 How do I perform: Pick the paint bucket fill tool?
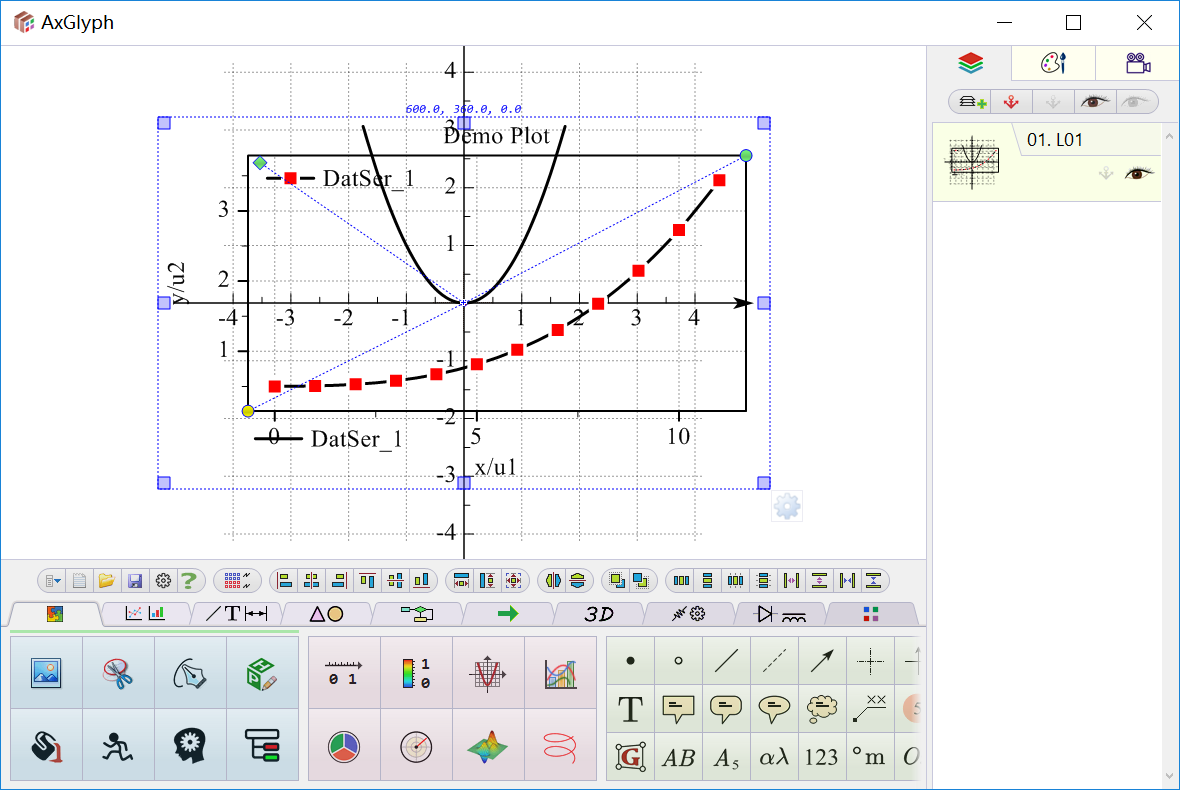[x=46, y=746]
